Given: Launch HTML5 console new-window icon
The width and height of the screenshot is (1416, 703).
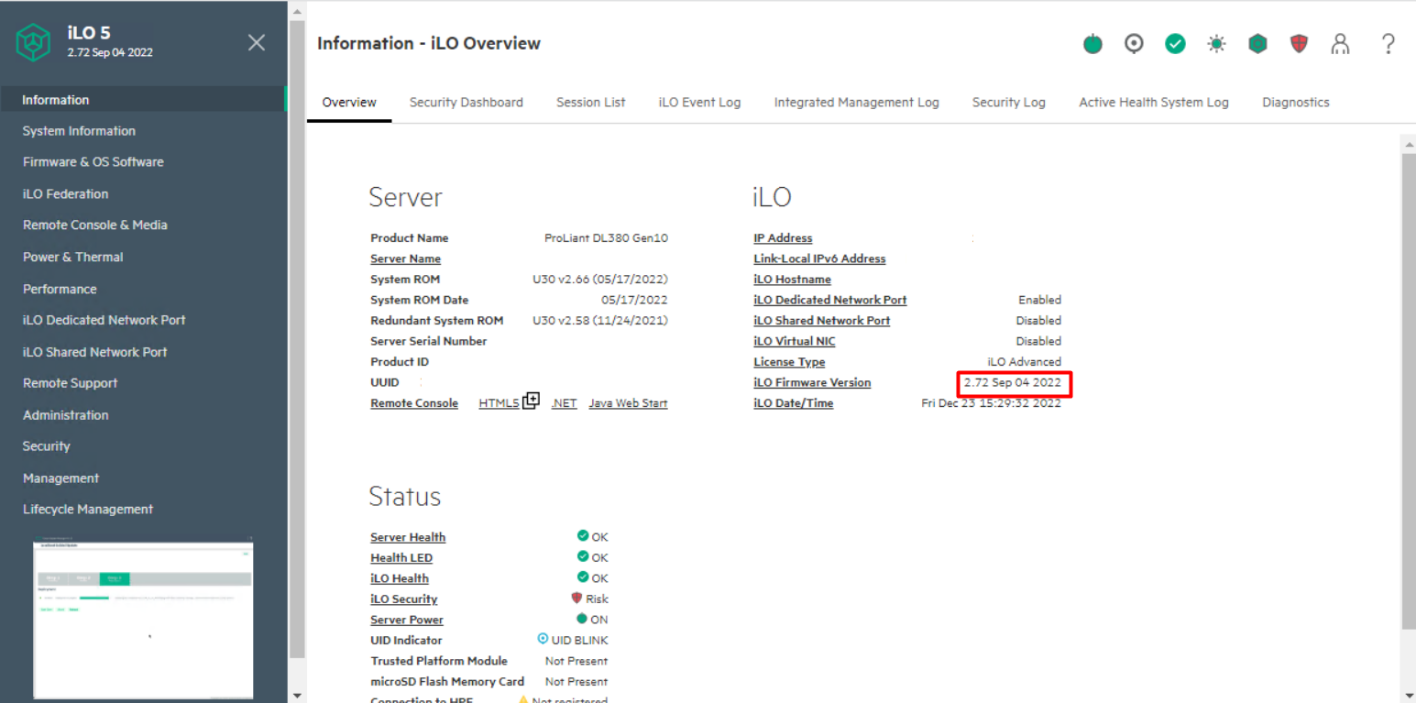Looking at the screenshot, I should (x=531, y=400).
